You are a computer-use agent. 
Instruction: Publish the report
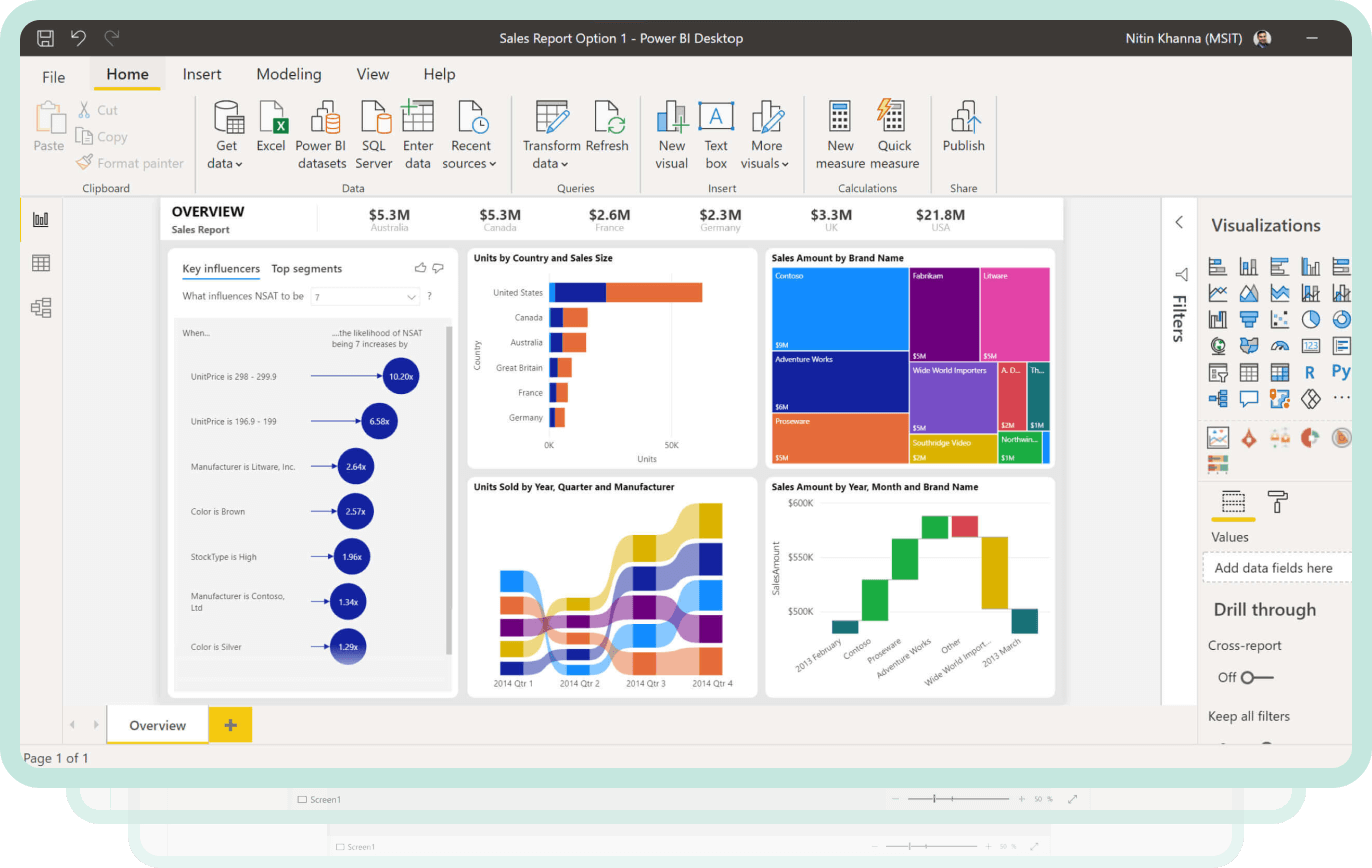(x=963, y=126)
